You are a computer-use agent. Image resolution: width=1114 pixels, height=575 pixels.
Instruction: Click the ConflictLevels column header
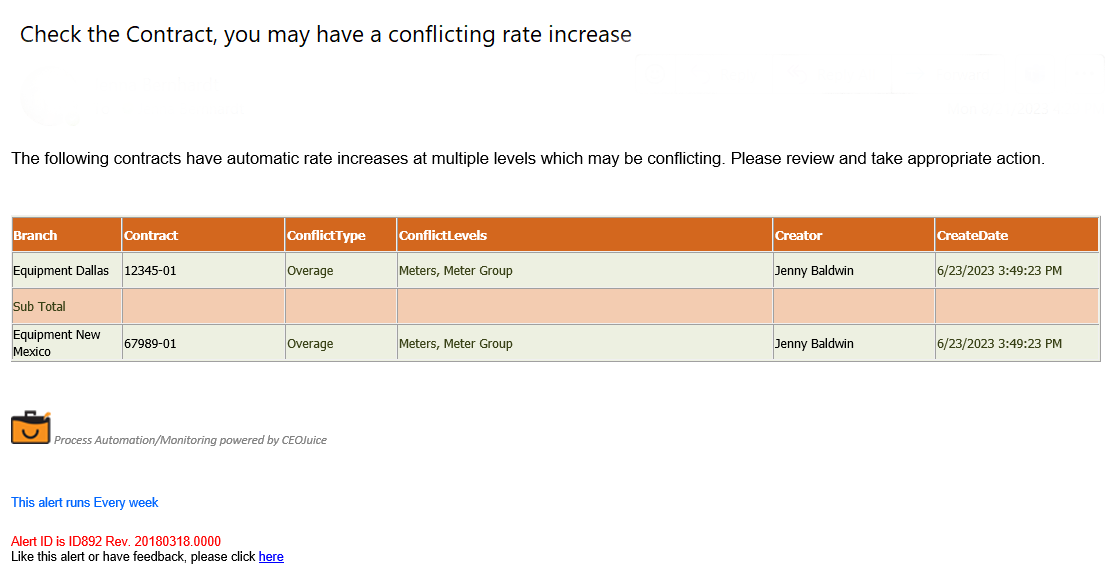coord(443,236)
